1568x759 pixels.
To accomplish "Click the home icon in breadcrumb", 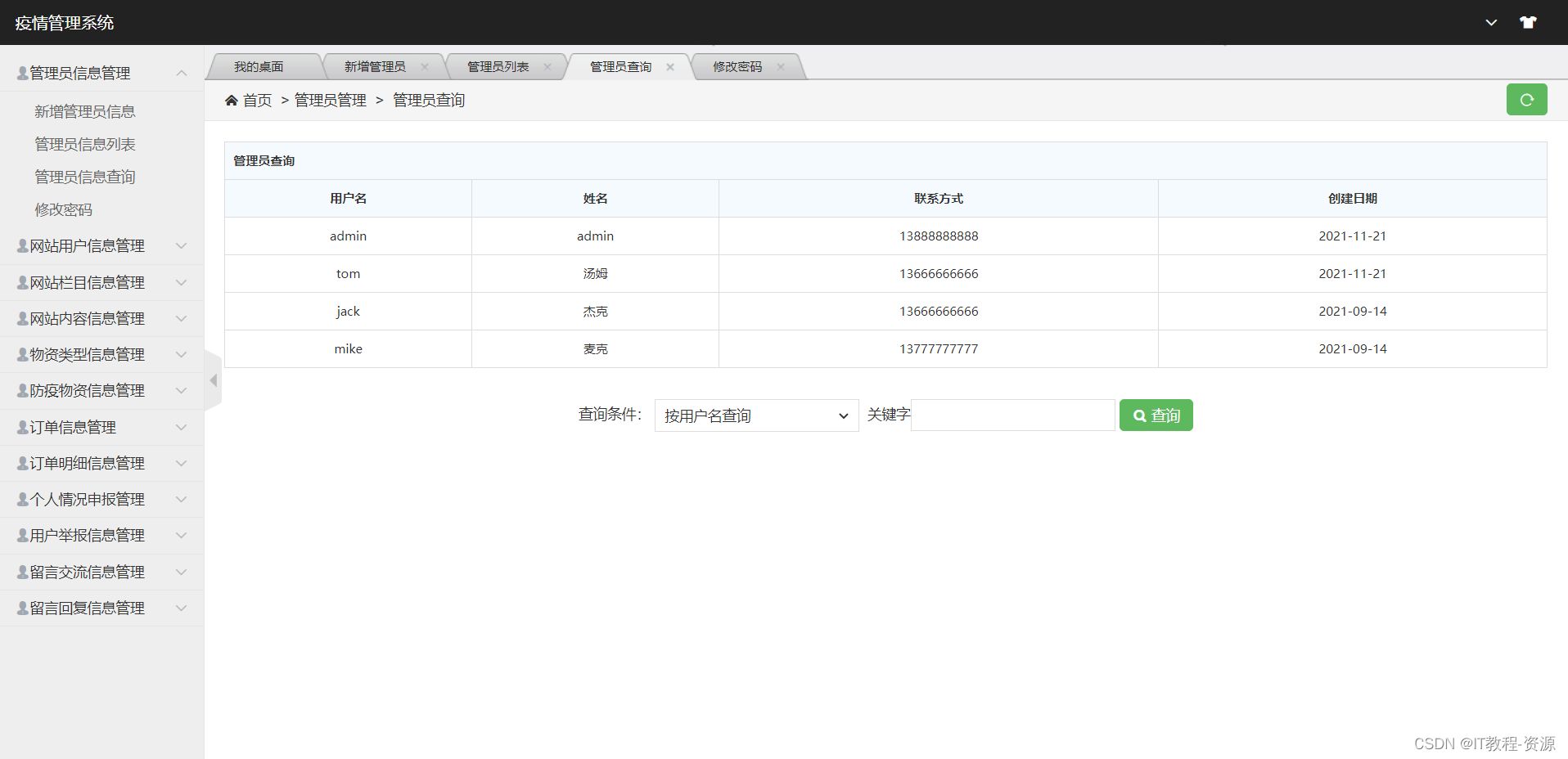I will pyautogui.click(x=232, y=100).
